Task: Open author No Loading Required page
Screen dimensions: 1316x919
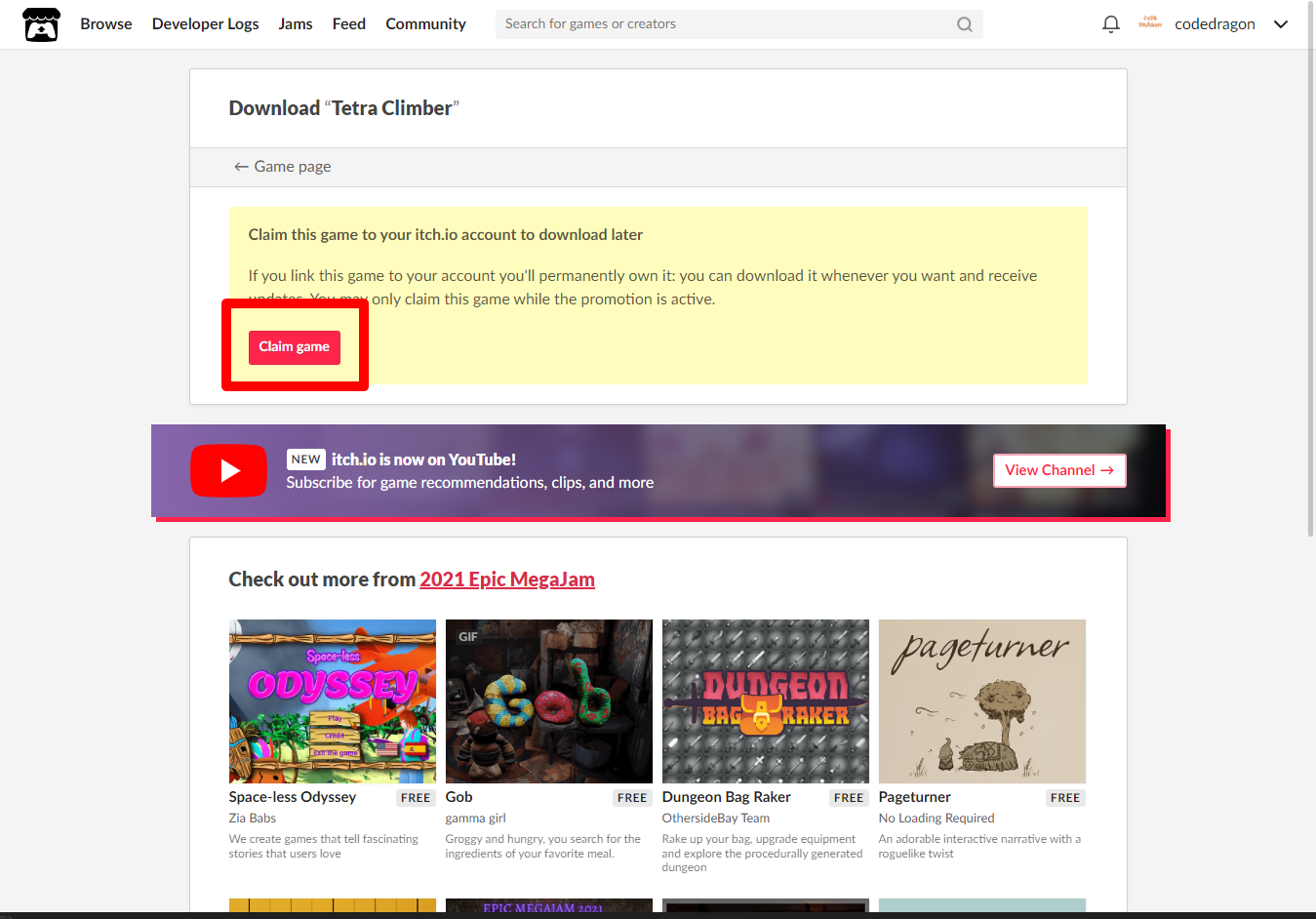Action: point(937,819)
